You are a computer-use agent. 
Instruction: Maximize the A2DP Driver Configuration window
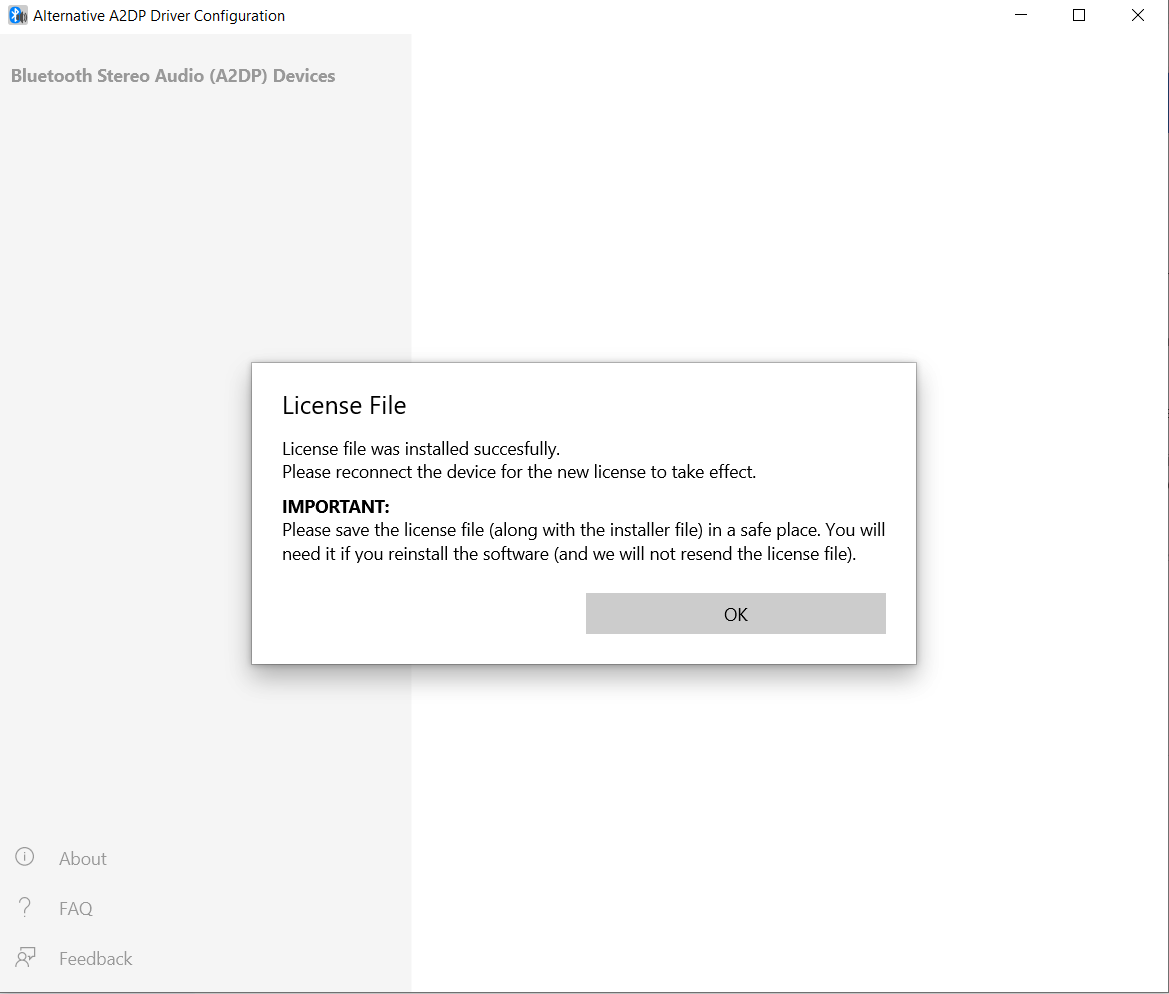coord(1079,15)
